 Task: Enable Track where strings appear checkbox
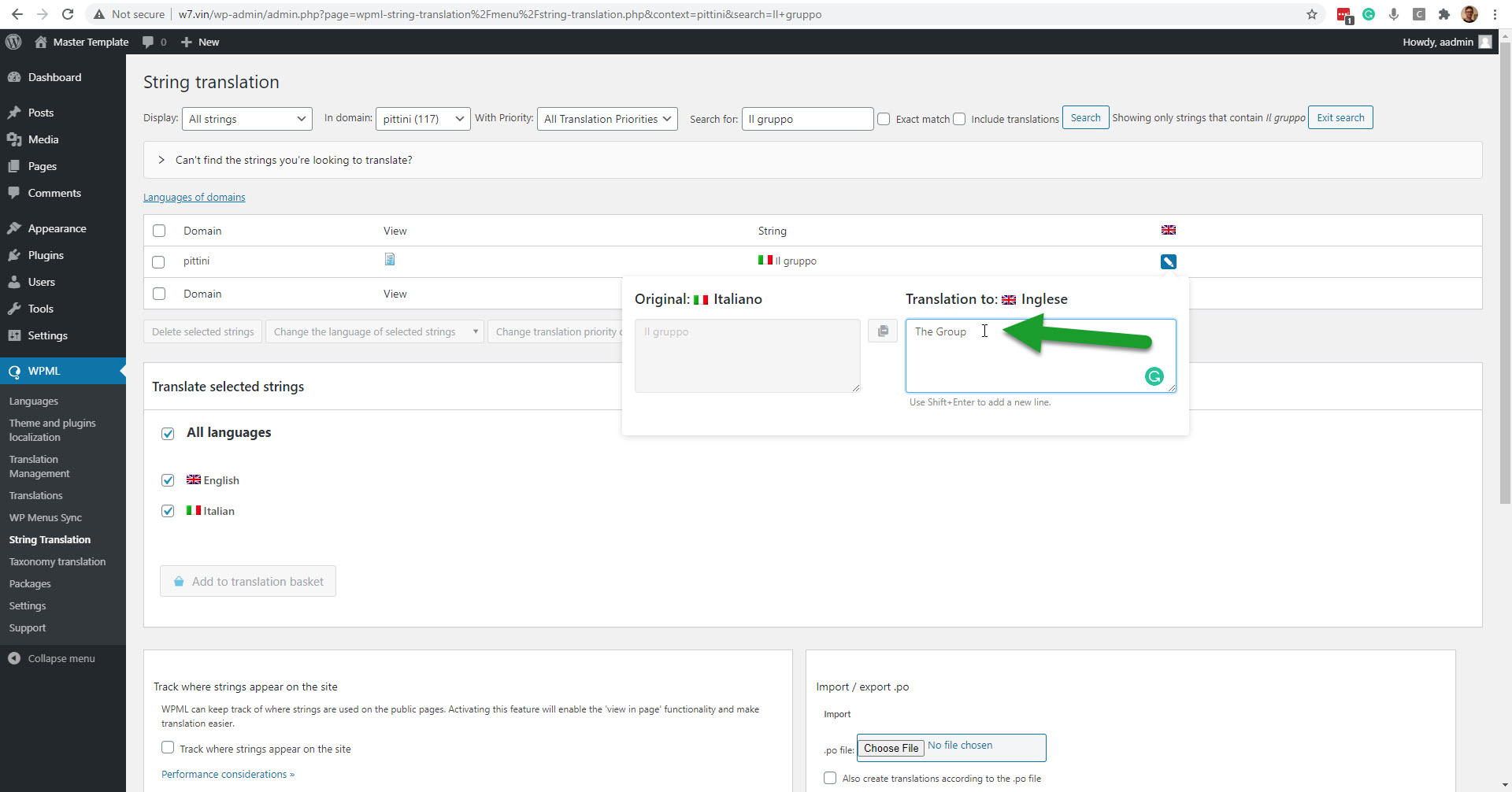[x=168, y=747]
